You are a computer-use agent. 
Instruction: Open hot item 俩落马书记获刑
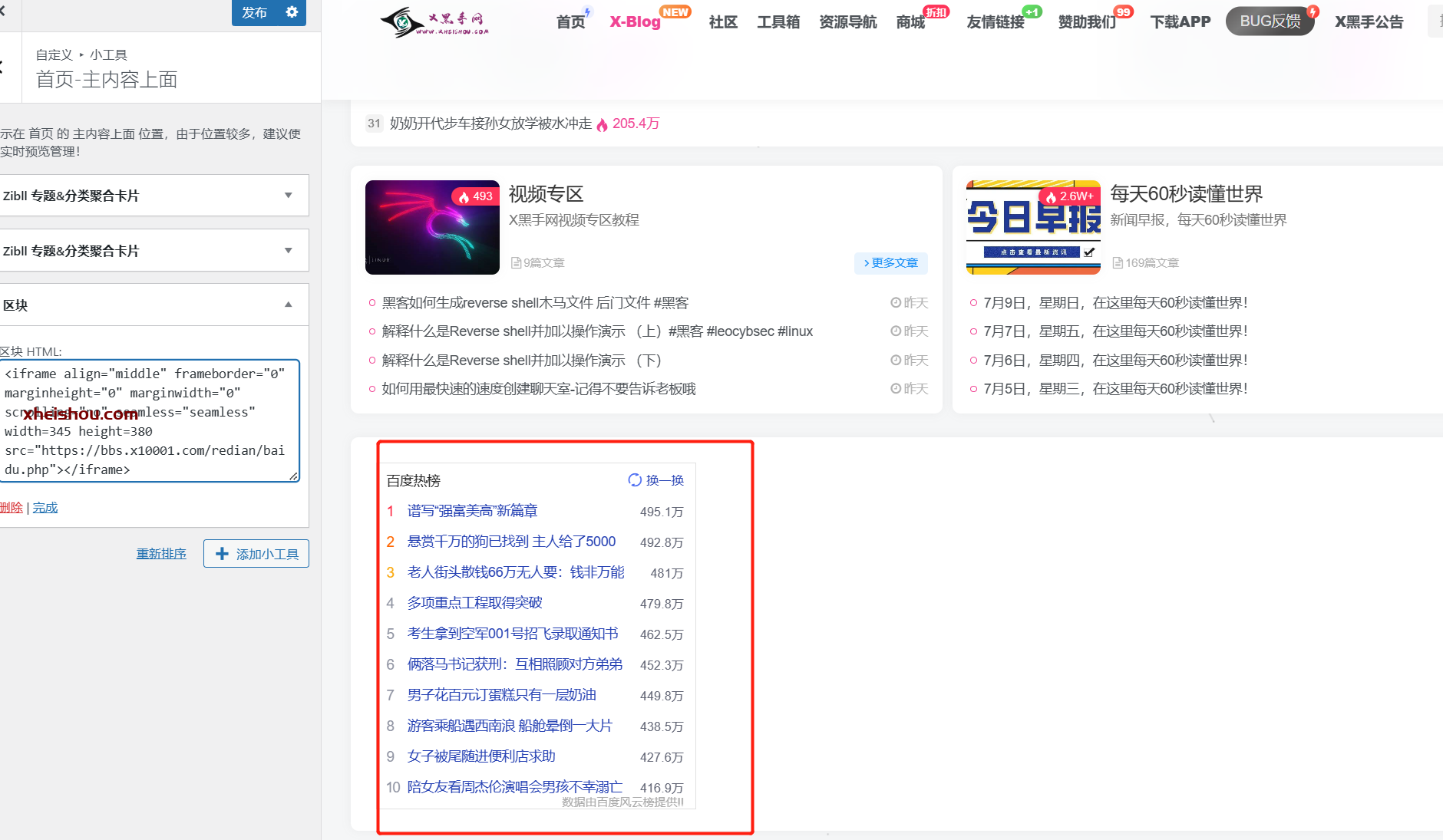click(515, 664)
